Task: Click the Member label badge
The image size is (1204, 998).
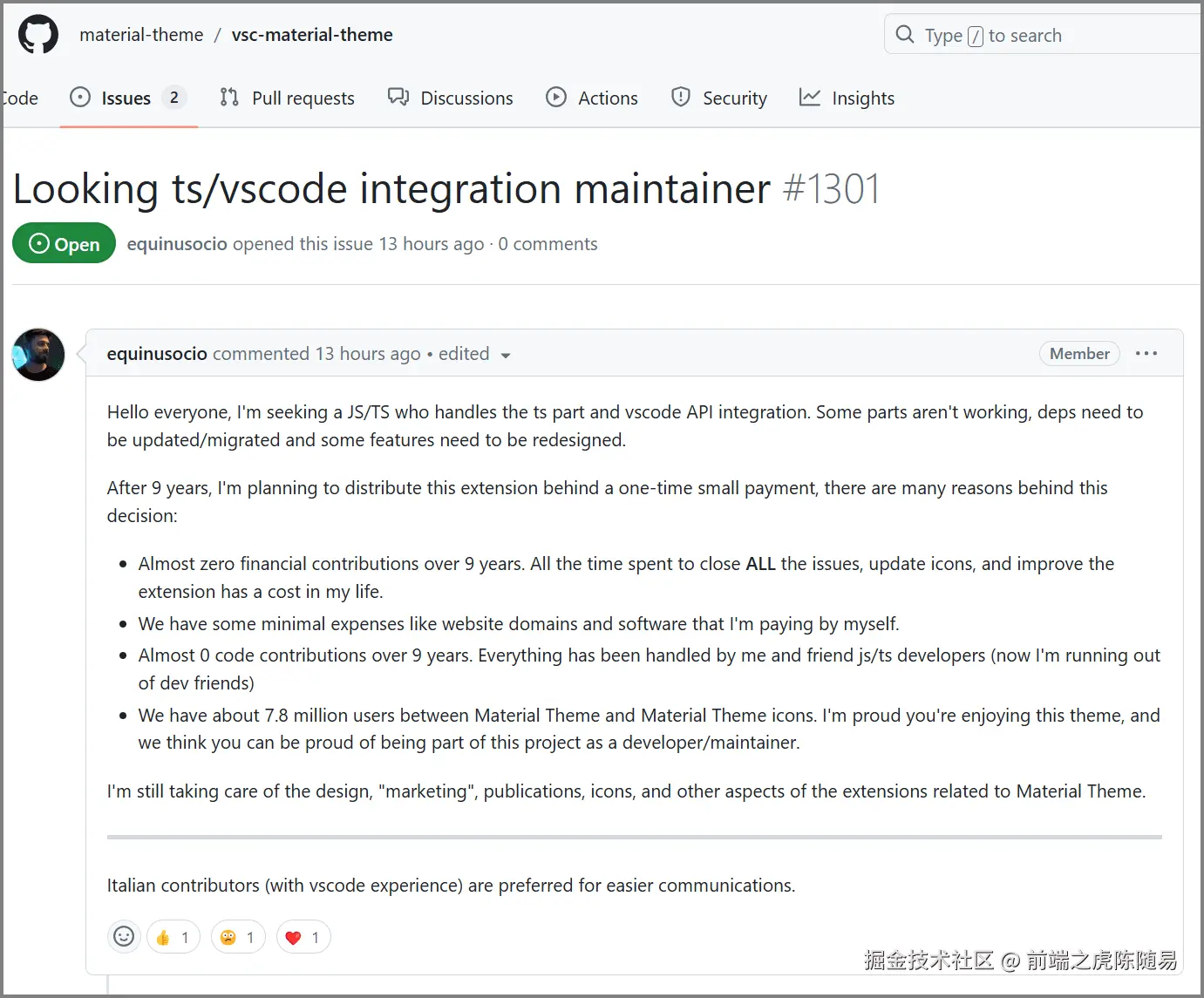Action: click(1079, 354)
